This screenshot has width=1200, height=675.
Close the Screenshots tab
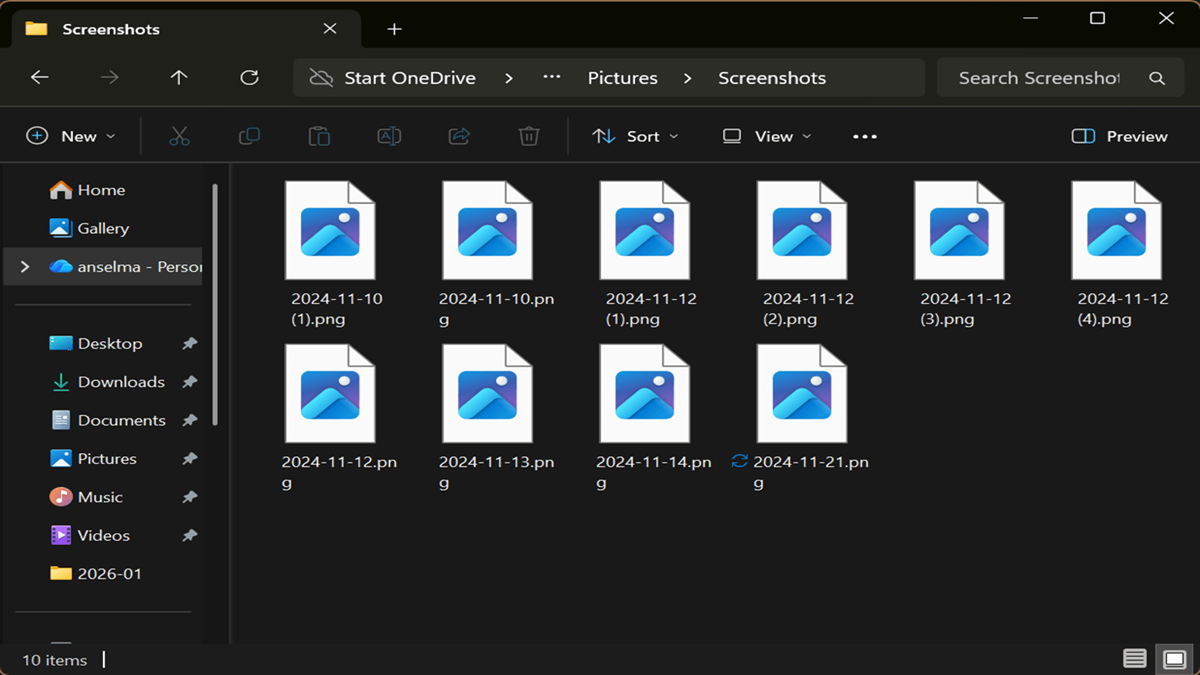330,29
